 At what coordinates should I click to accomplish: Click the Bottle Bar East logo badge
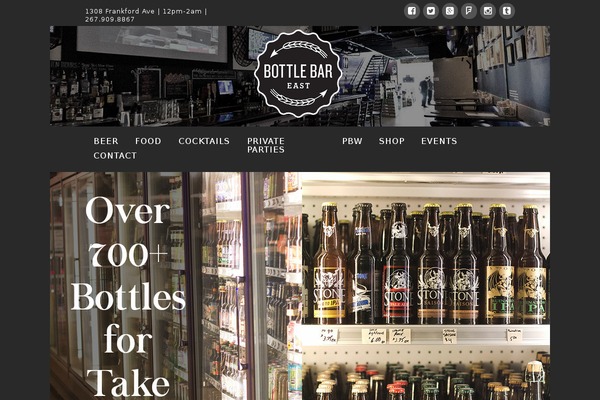298,73
